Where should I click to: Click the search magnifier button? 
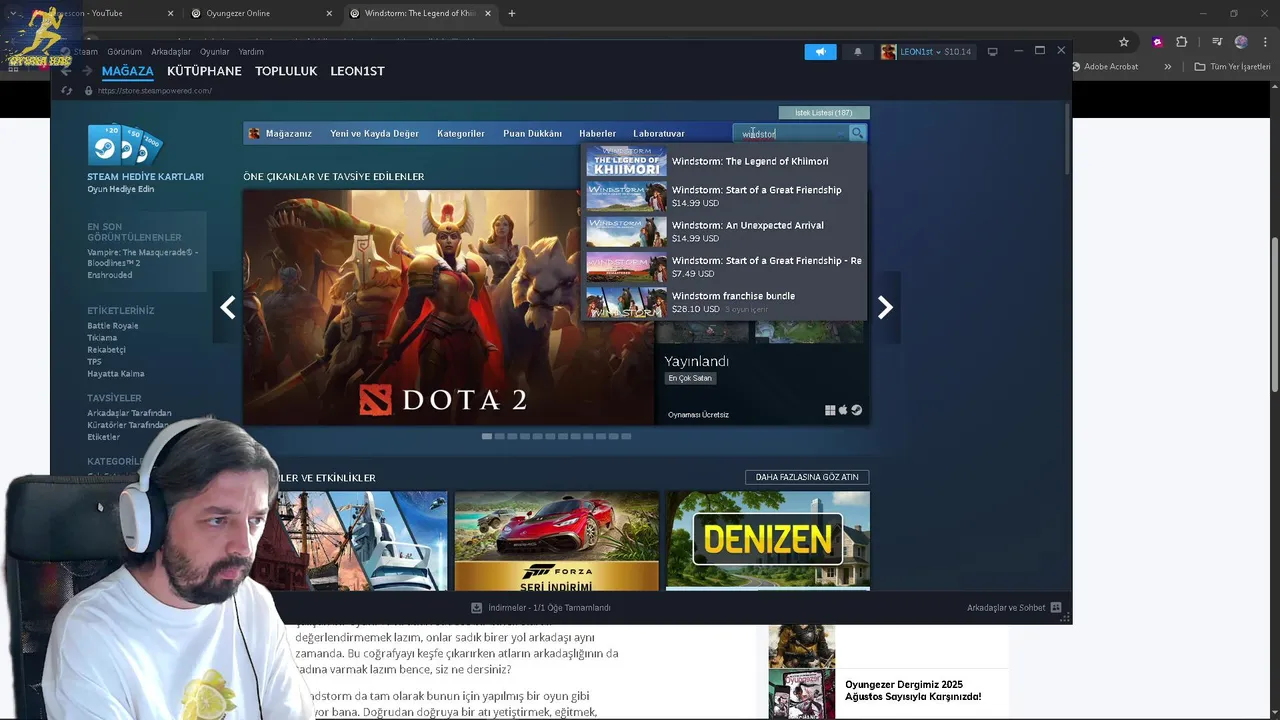pos(857,133)
